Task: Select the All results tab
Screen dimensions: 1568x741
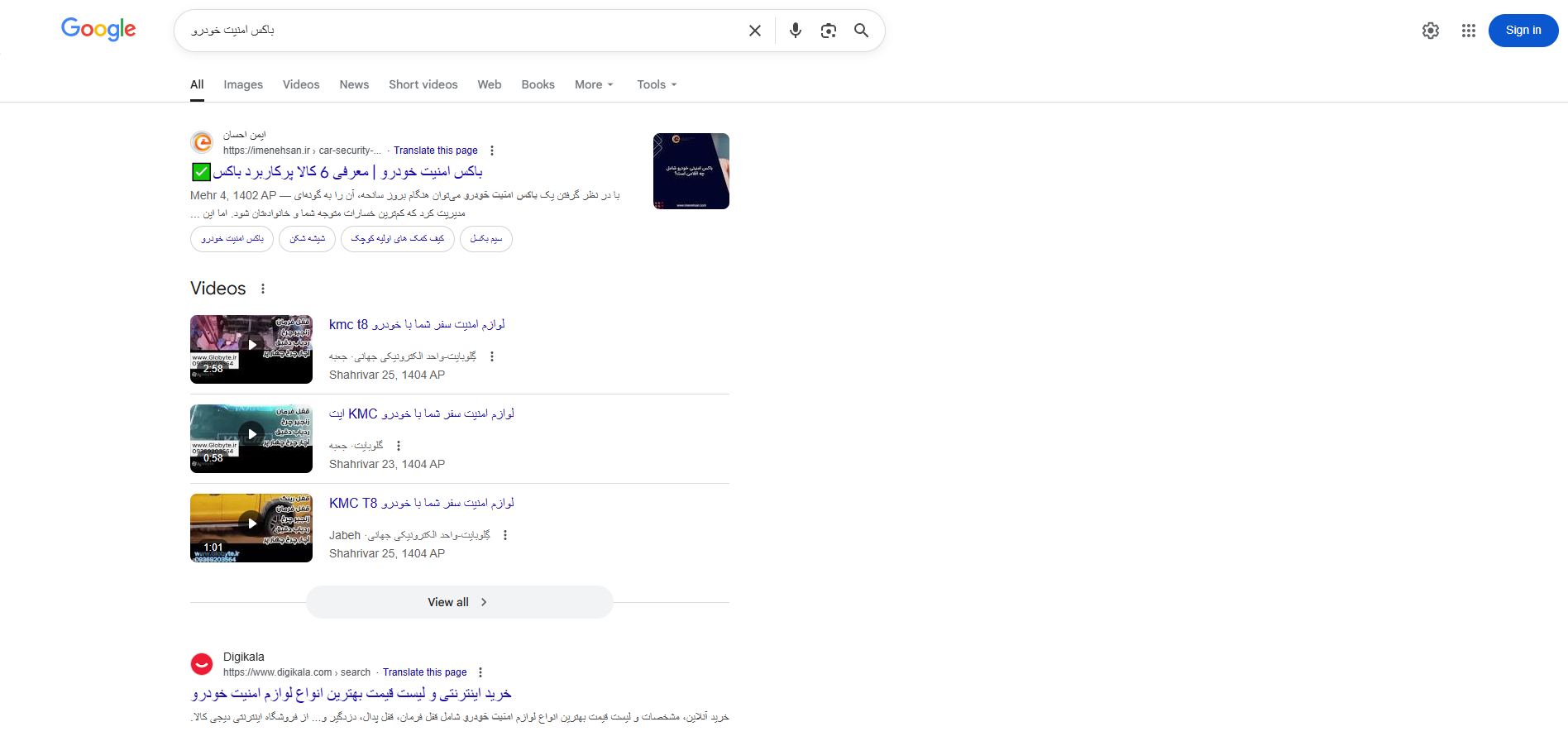Action: [x=197, y=84]
